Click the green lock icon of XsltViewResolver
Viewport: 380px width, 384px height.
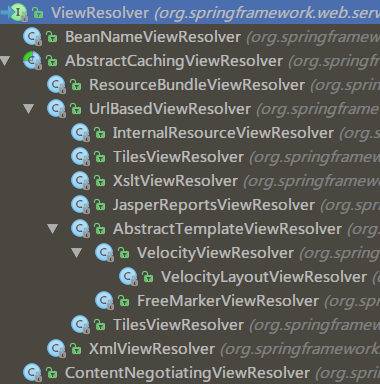(100, 181)
